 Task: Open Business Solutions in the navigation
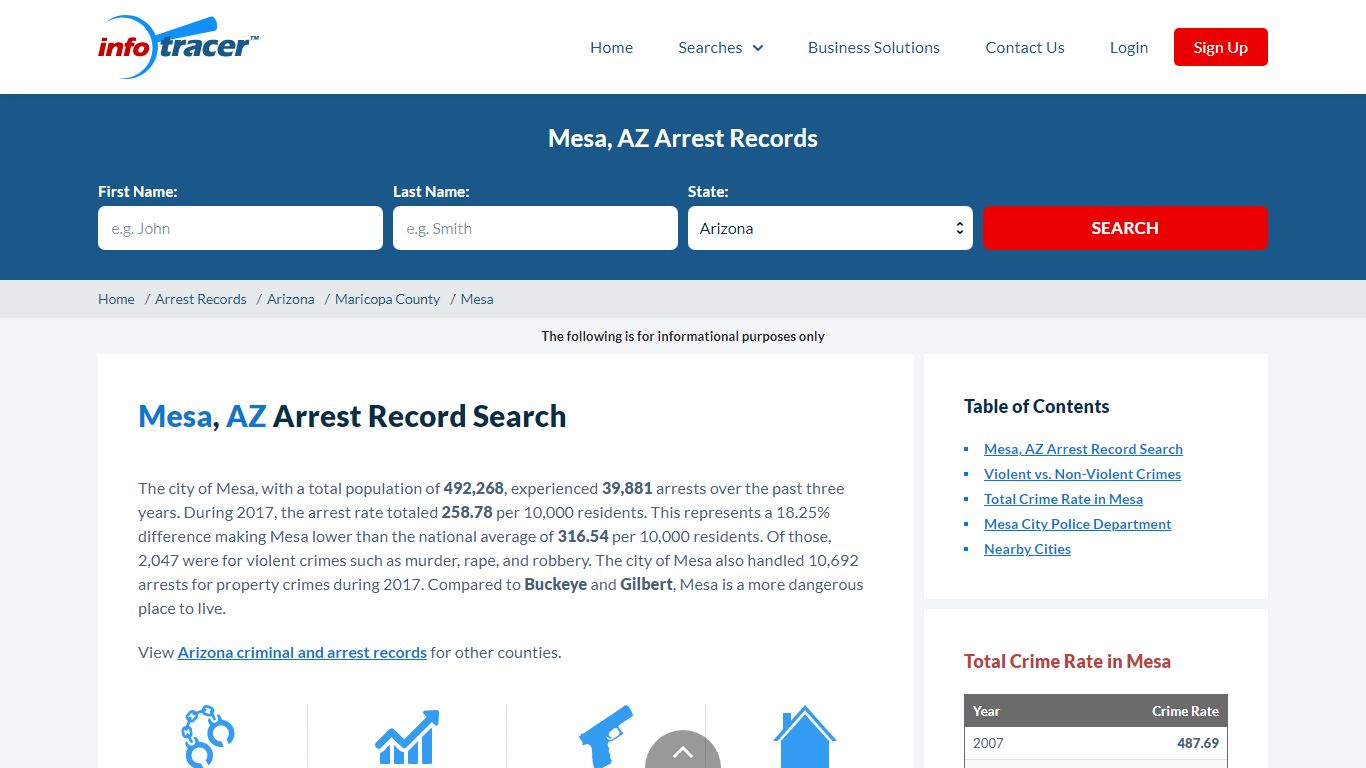874,47
